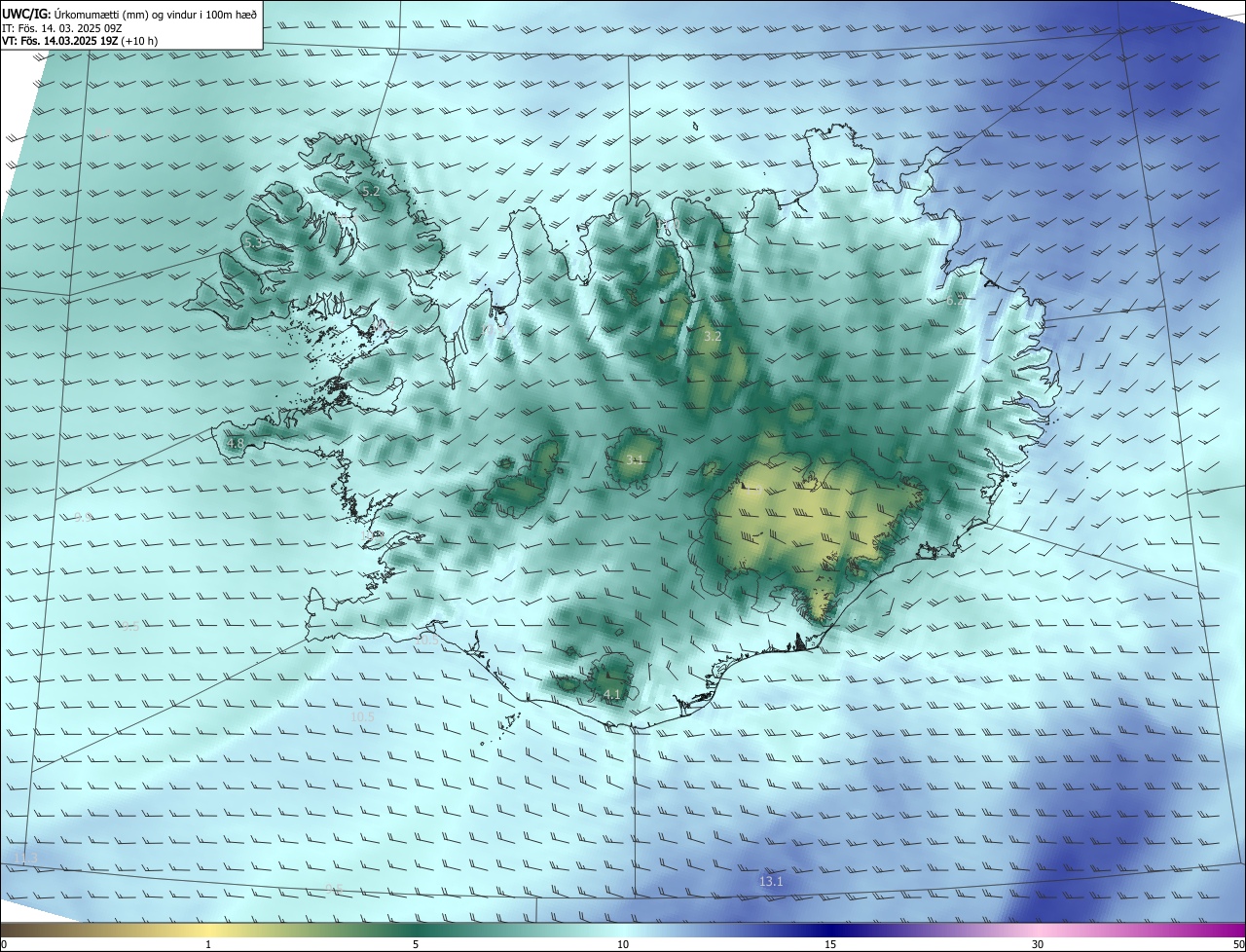Pick the yellow color at legend value 1
Screen dimensions: 1246x952
click(x=208, y=930)
